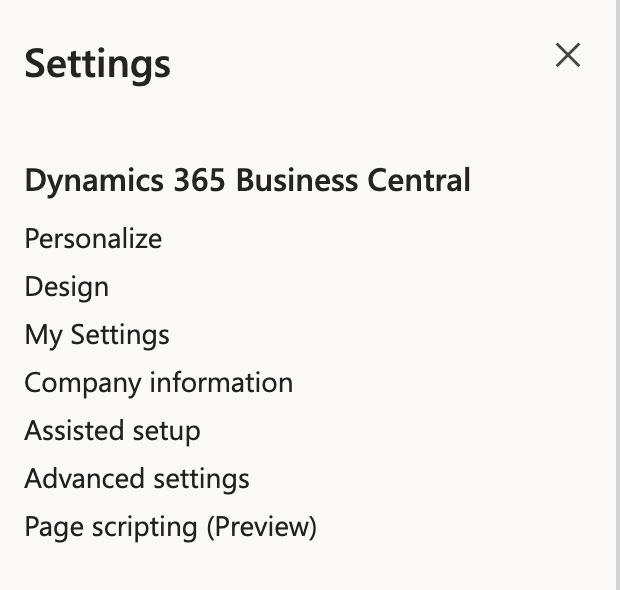Select Design from the settings list
Screen dimensions: 620x590
click(x=66, y=287)
